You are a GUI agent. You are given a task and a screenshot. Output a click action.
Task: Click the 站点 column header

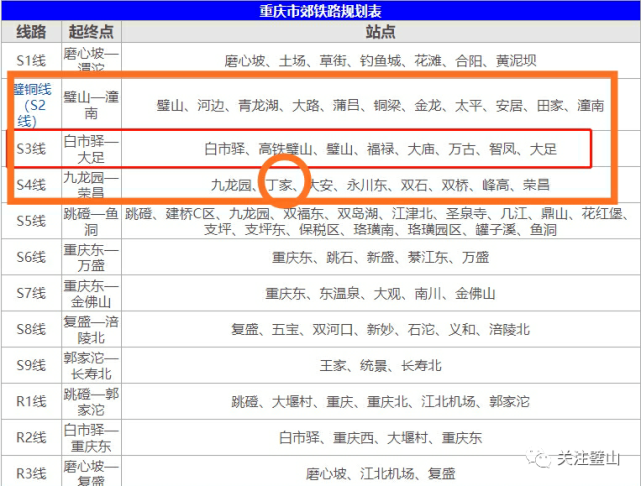pyautogui.click(x=380, y=31)
